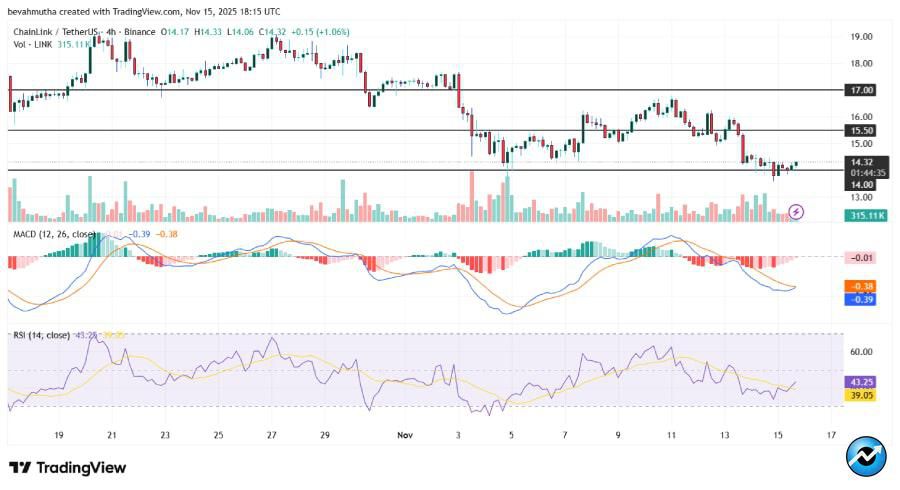Viewport: 900px width, 490px height.
Task: Select the RSI (14, close) indicator legend
Action: click(x=41, y=334)
